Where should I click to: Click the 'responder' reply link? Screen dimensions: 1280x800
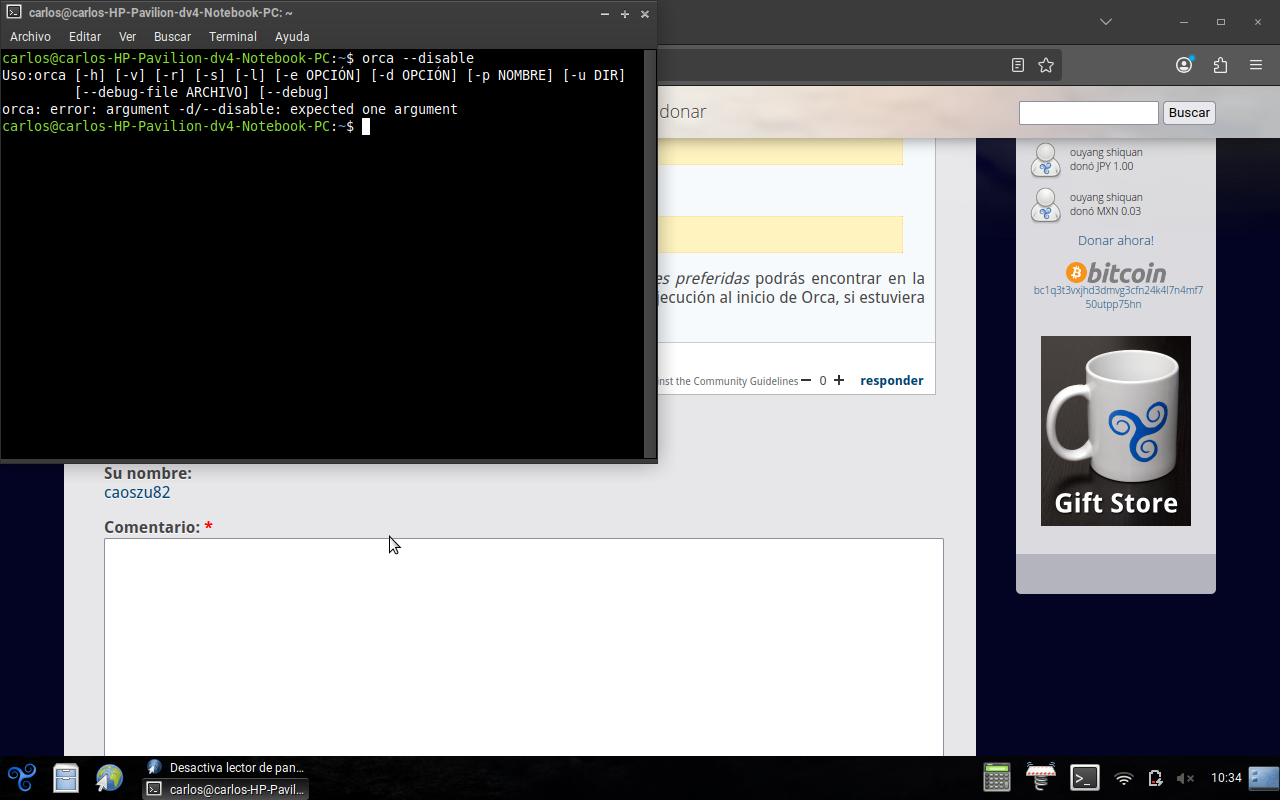click(x=891, y=380)
